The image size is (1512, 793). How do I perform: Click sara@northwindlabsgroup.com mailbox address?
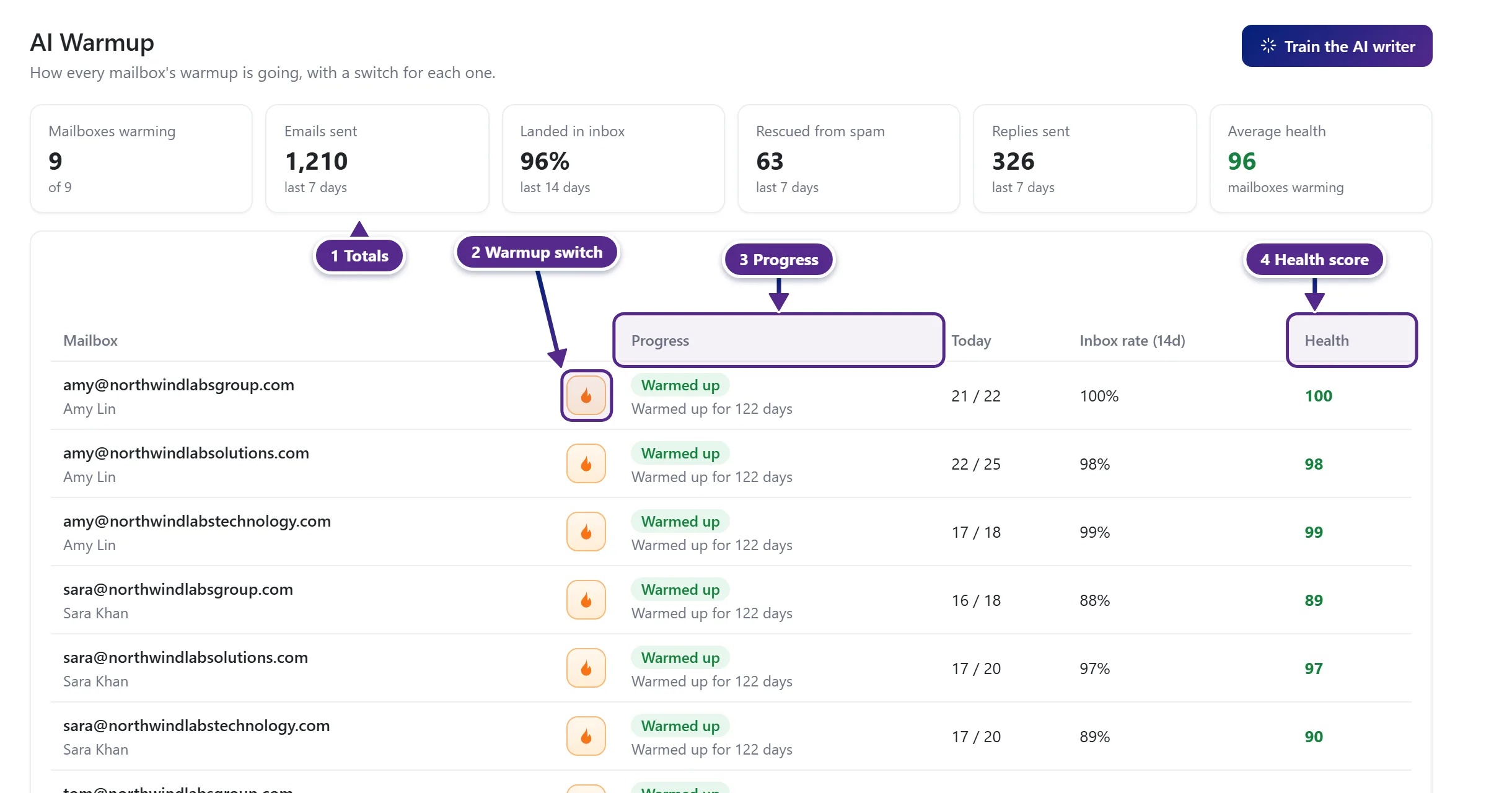(x=178, y=589)
